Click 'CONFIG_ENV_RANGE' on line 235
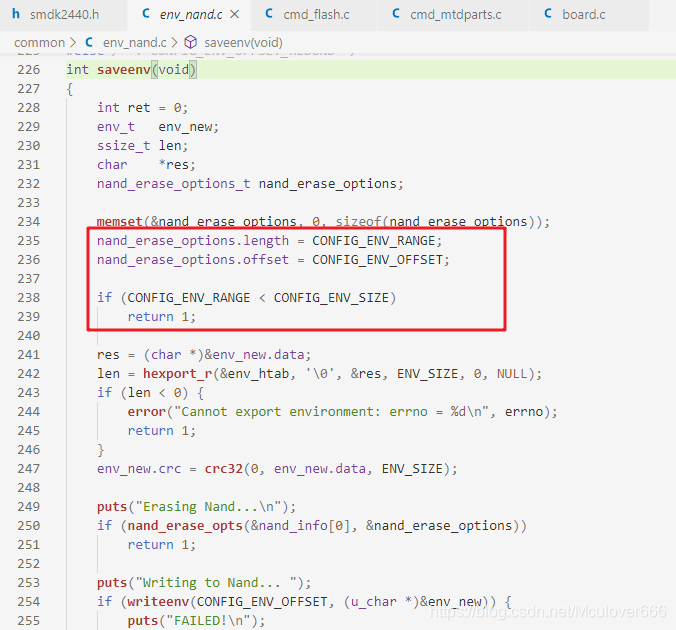 click(373, 241)
